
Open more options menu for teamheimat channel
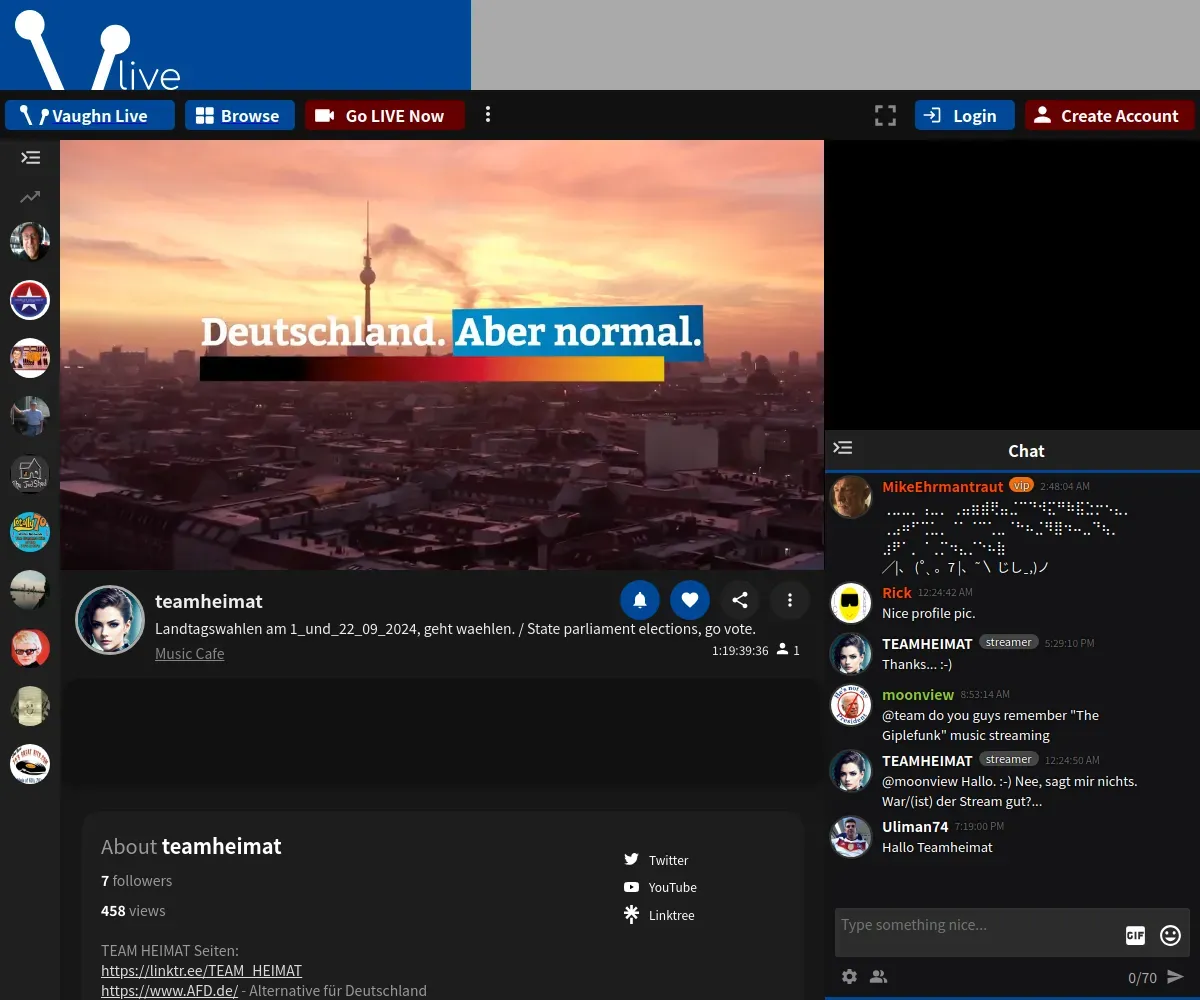tap(790, 600)
